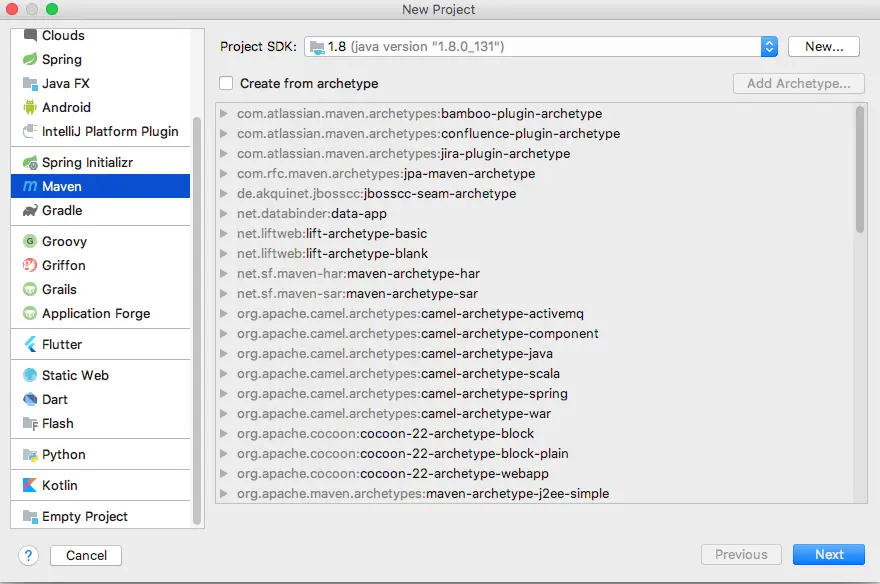Select Empty Project type label
The image size is (880, 584).
[85, 517]
